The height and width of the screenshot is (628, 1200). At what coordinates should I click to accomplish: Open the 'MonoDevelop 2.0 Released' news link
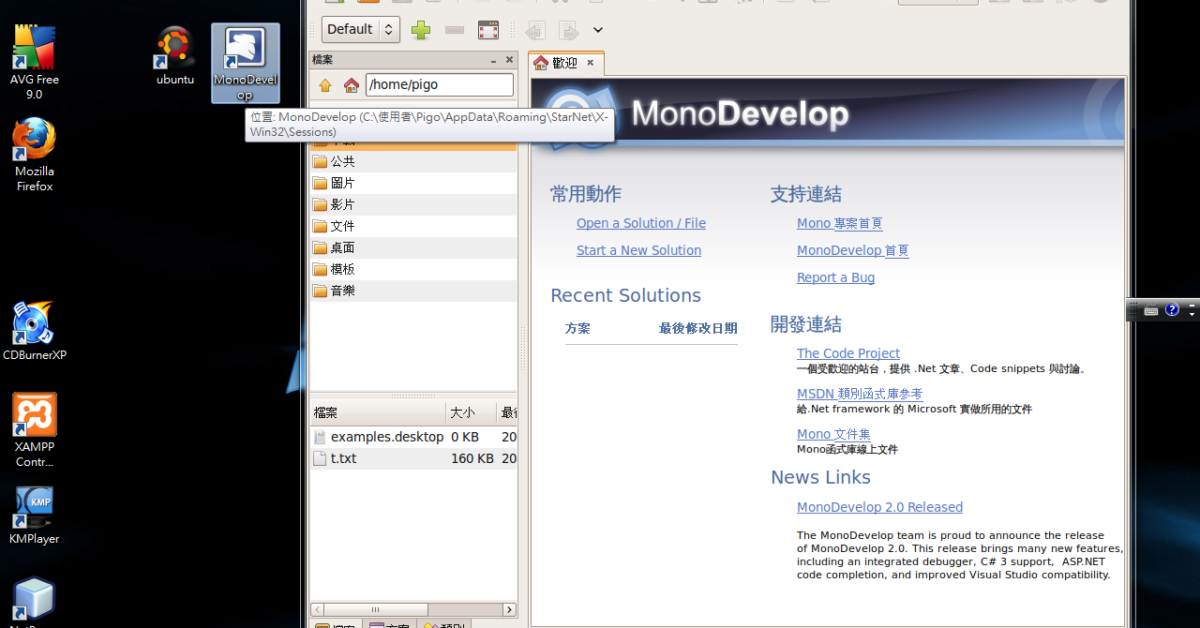879,507
